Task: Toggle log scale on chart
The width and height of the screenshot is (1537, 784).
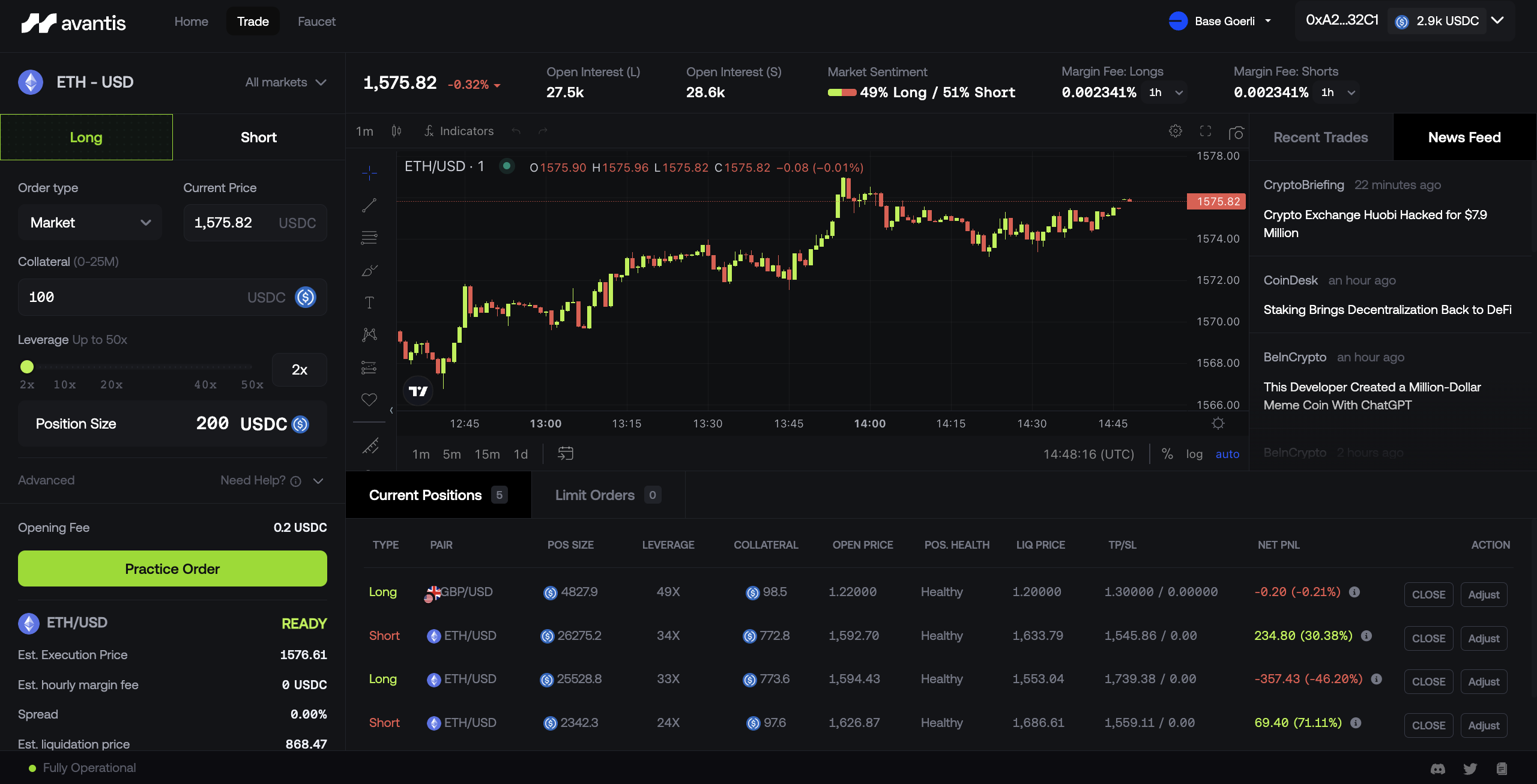Action: click(1194, 454)
